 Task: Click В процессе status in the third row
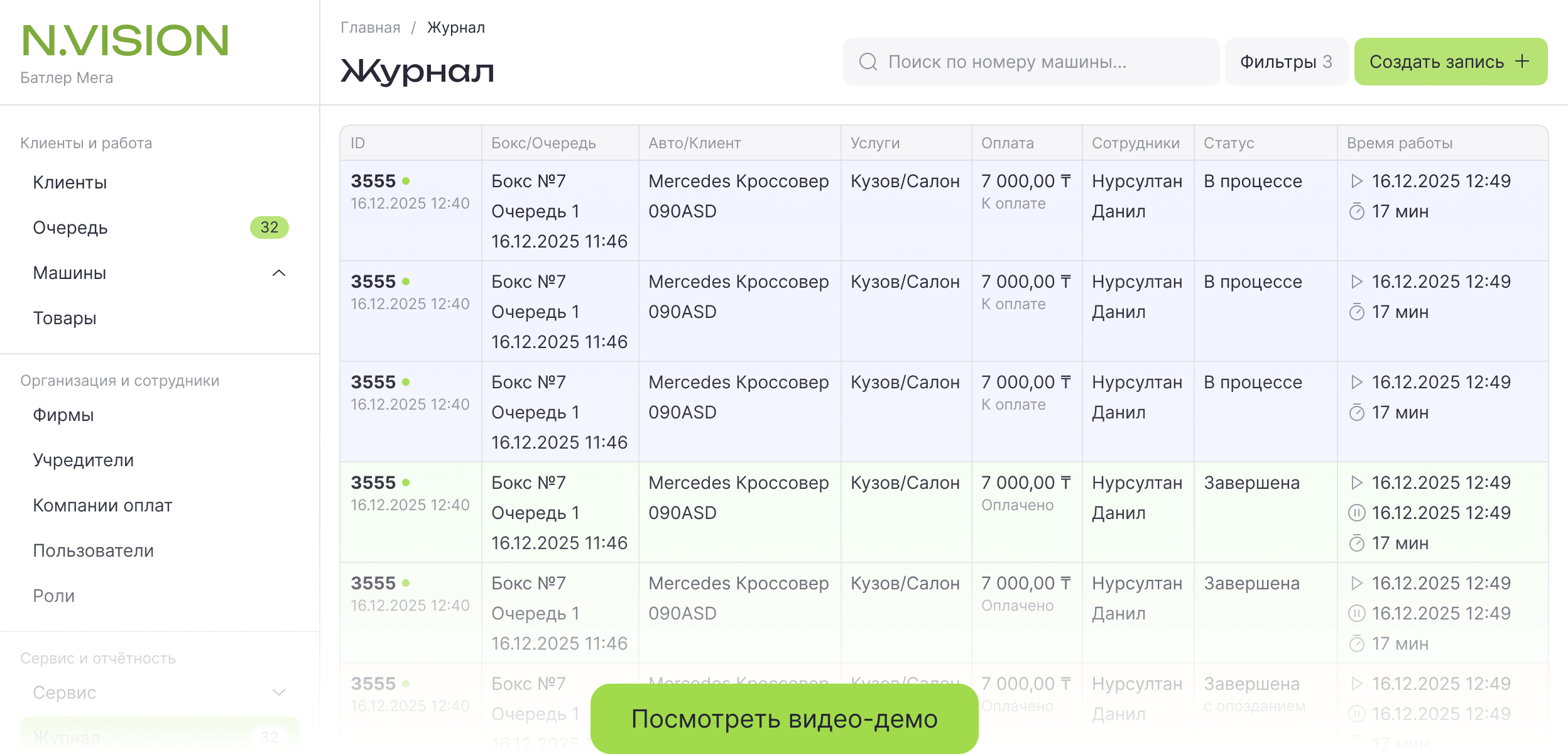(x=1253, y=382)
